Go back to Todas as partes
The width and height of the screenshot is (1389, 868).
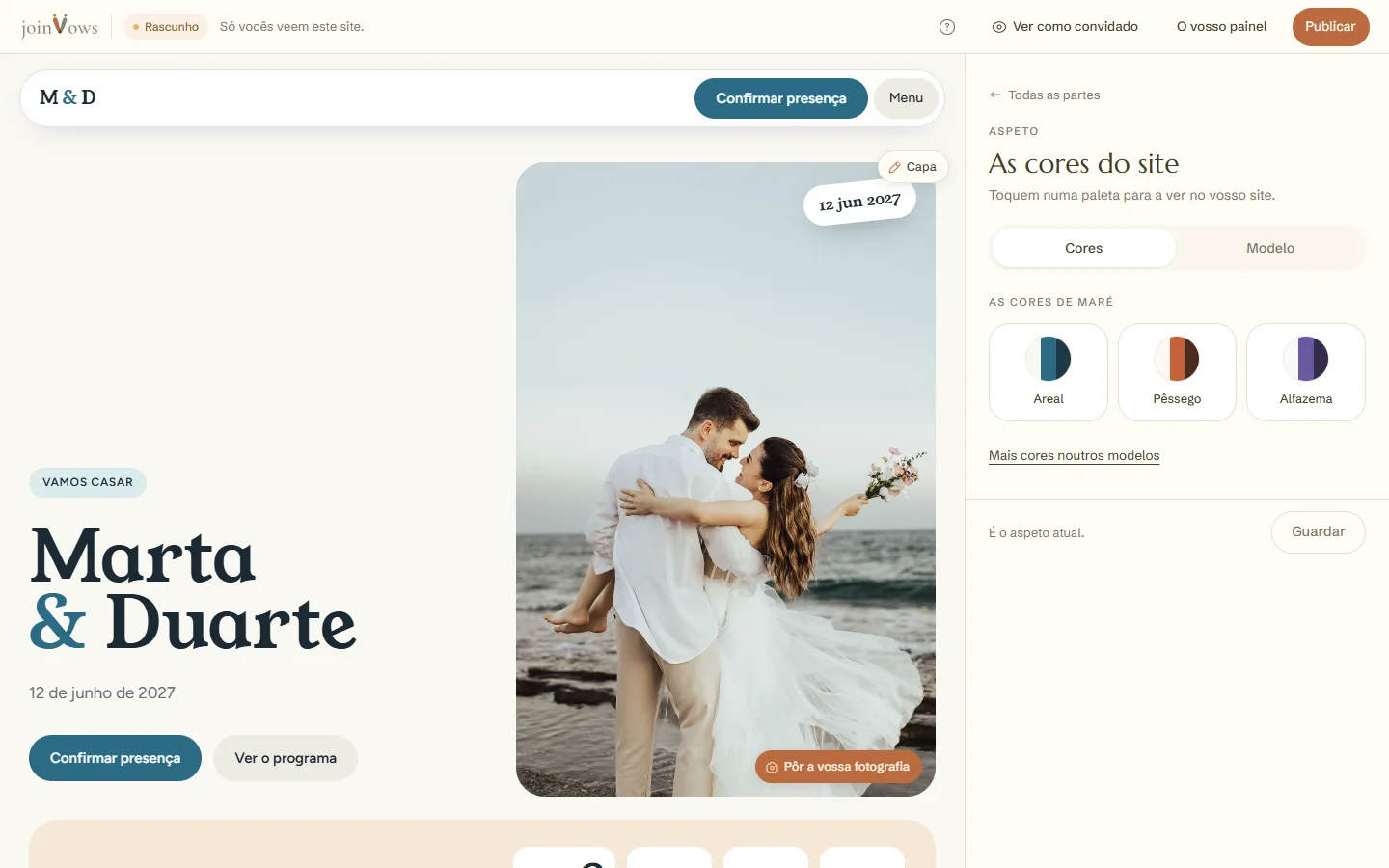[1045, 95]
